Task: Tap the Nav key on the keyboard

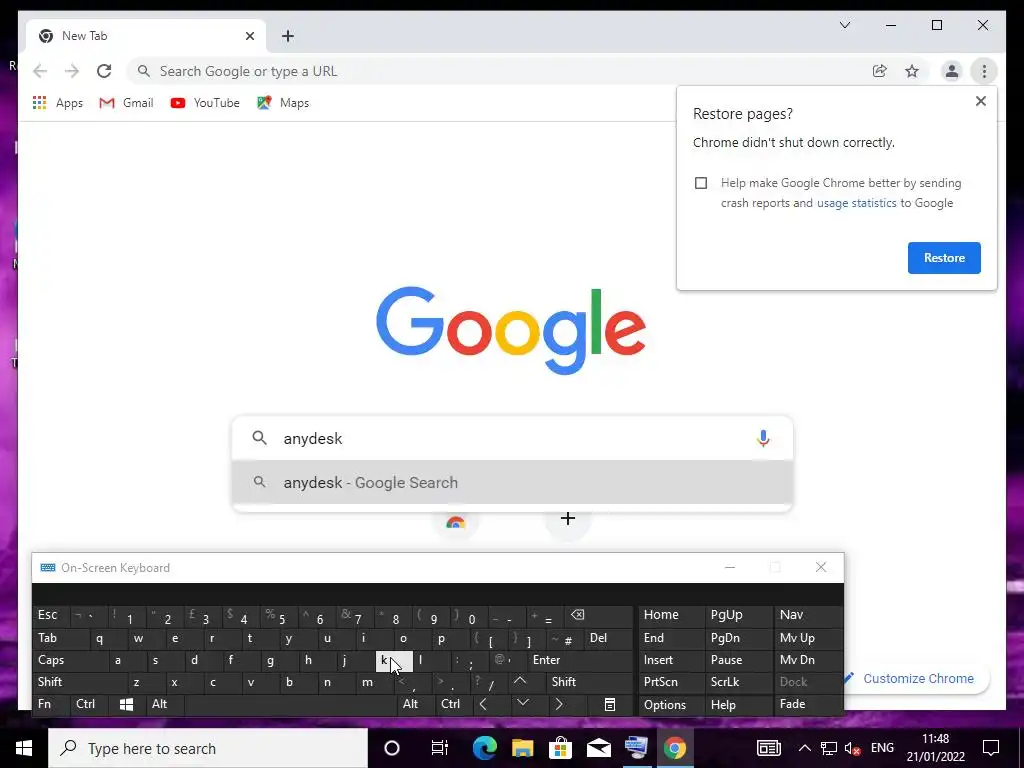Action: pos(808,615)
